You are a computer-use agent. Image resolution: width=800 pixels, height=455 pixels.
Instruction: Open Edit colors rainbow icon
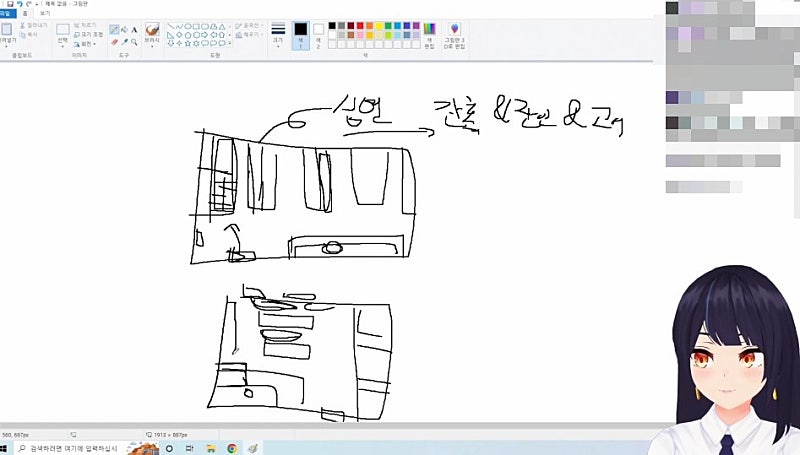coord(430,35)
